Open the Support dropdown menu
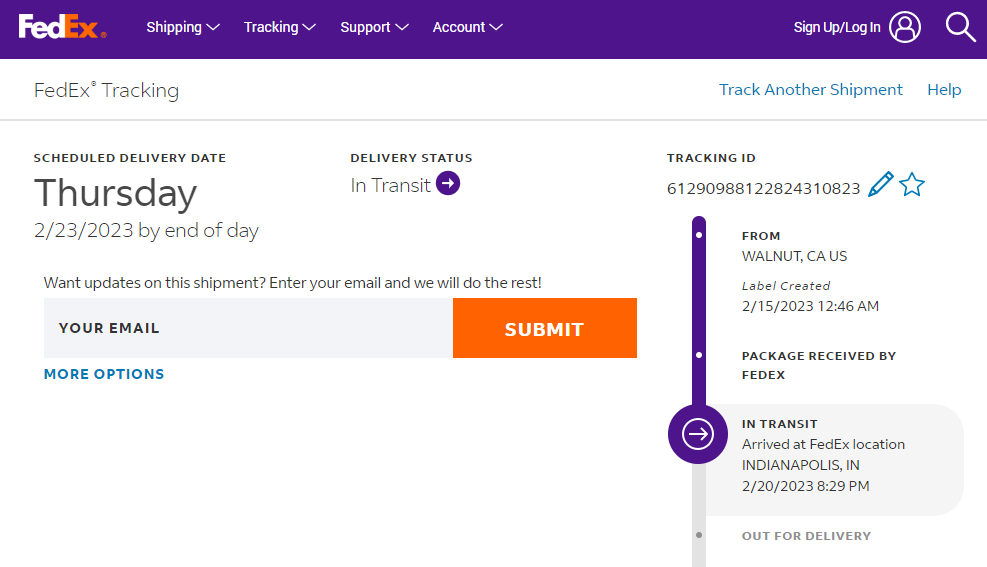Image resolution: width=987 pixels, height=567 pixels. pos(374,27)
